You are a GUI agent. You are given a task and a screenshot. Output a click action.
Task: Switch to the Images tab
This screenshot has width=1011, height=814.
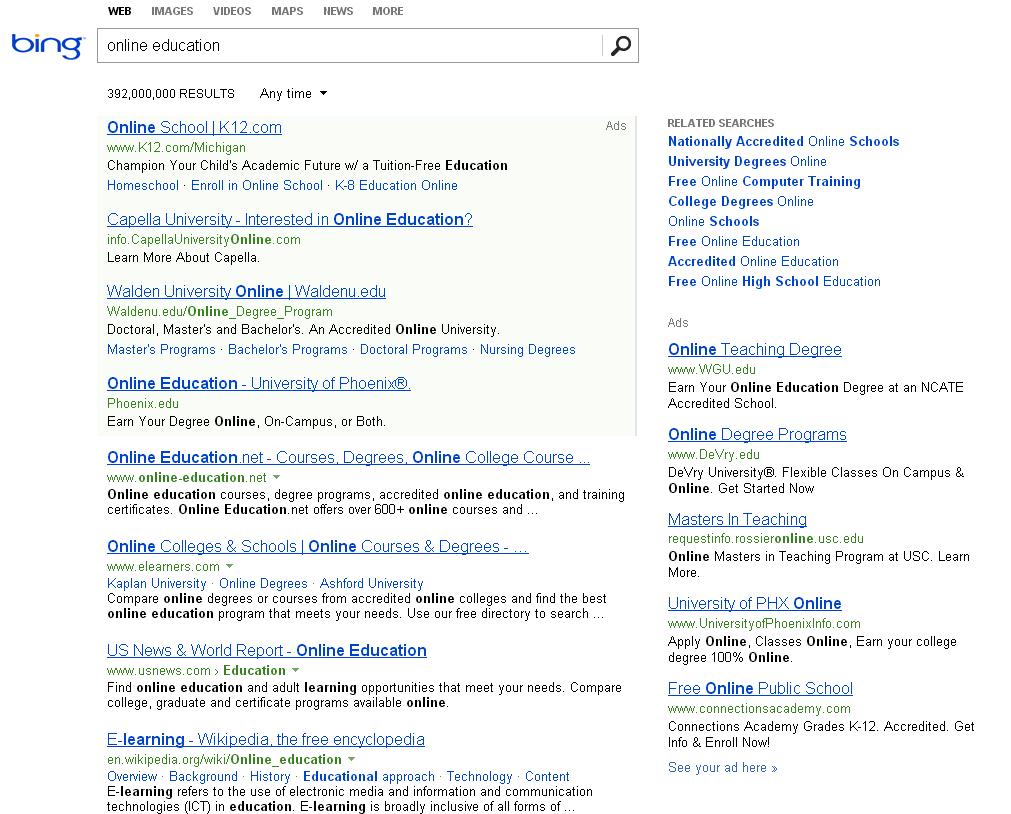(172, 11)
